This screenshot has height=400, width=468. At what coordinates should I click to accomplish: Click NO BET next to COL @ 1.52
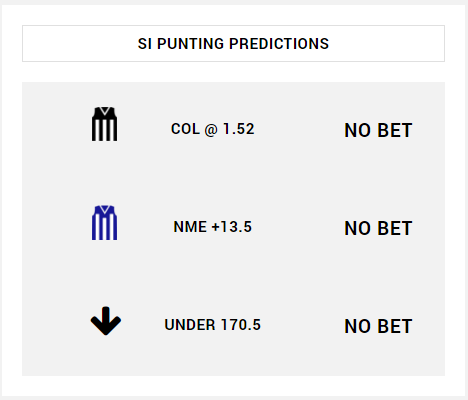point(378,130)
